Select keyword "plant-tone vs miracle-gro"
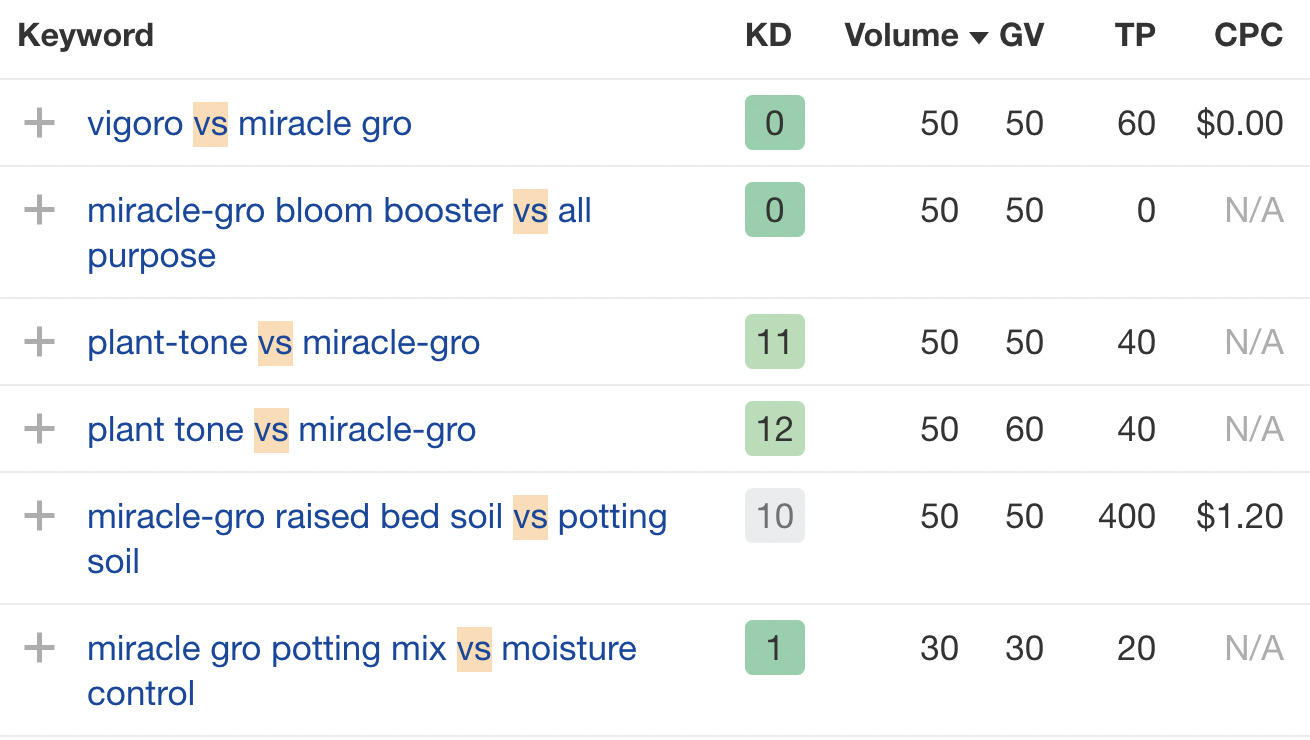Viewport: 1310px width, 740px height. (283, 342)
